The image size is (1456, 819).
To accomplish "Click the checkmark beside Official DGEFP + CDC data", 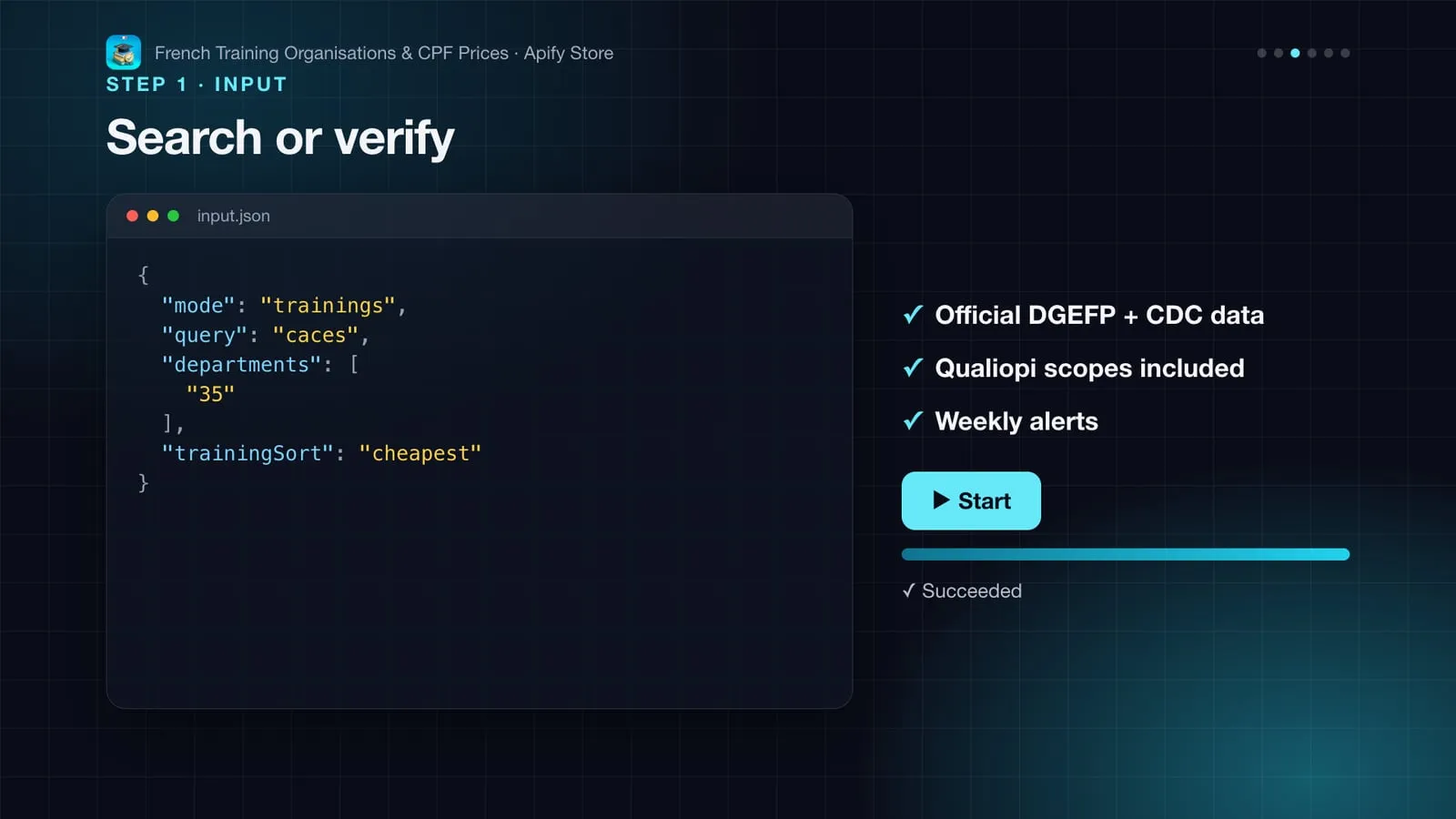I will click(x=914, y=315).
